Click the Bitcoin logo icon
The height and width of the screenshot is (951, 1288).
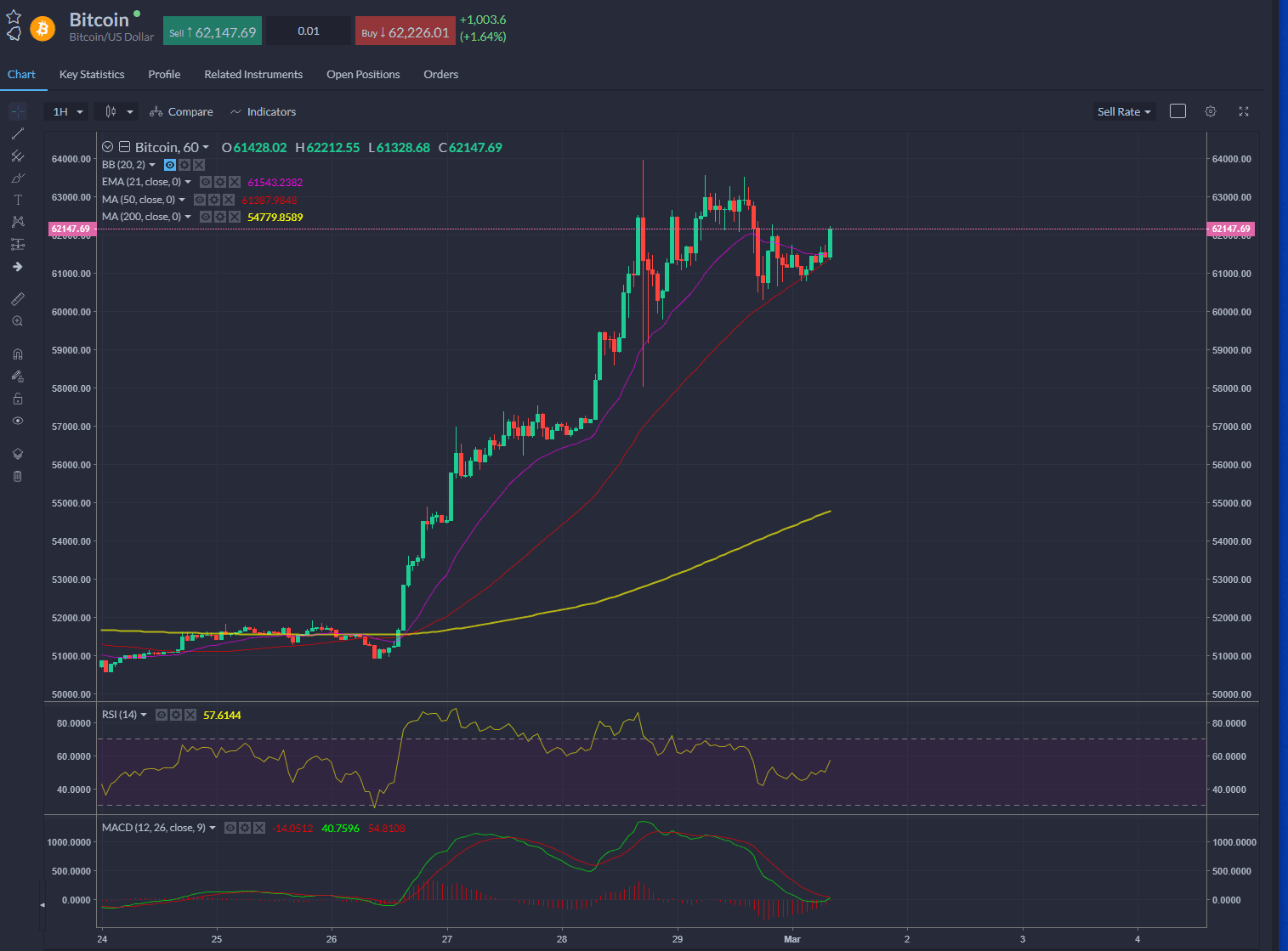pyautogui.click(x=43, y=29)
